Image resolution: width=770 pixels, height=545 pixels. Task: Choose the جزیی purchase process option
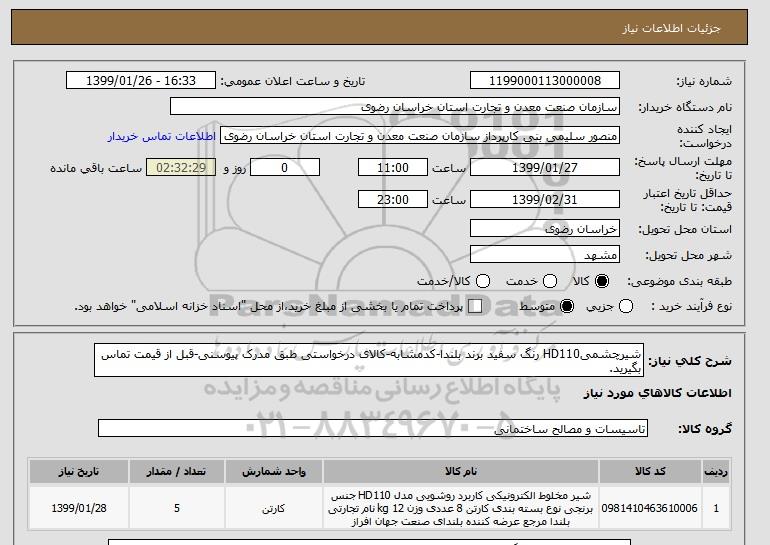point(626,306)
